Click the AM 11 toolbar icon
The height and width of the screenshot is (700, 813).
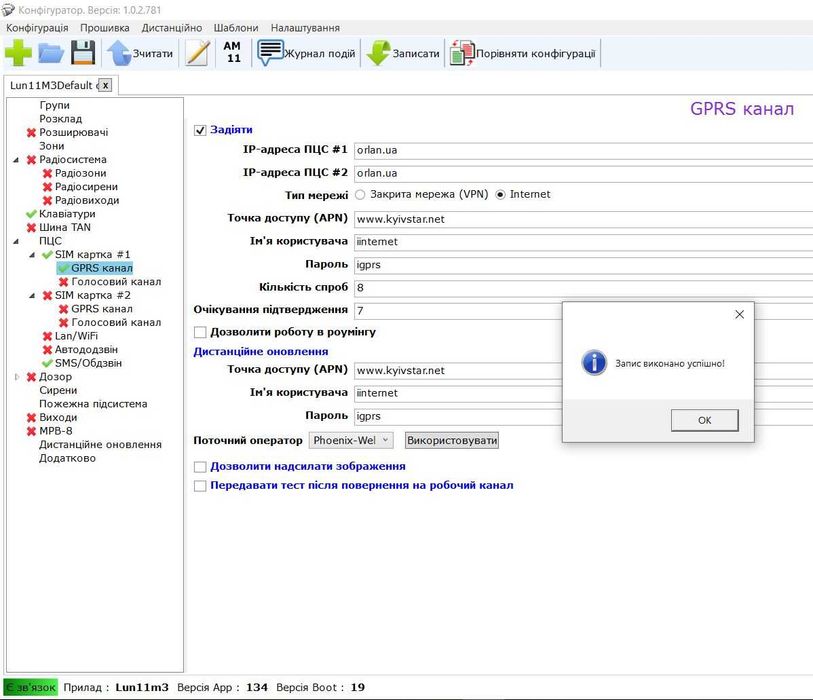click(232, 52)
